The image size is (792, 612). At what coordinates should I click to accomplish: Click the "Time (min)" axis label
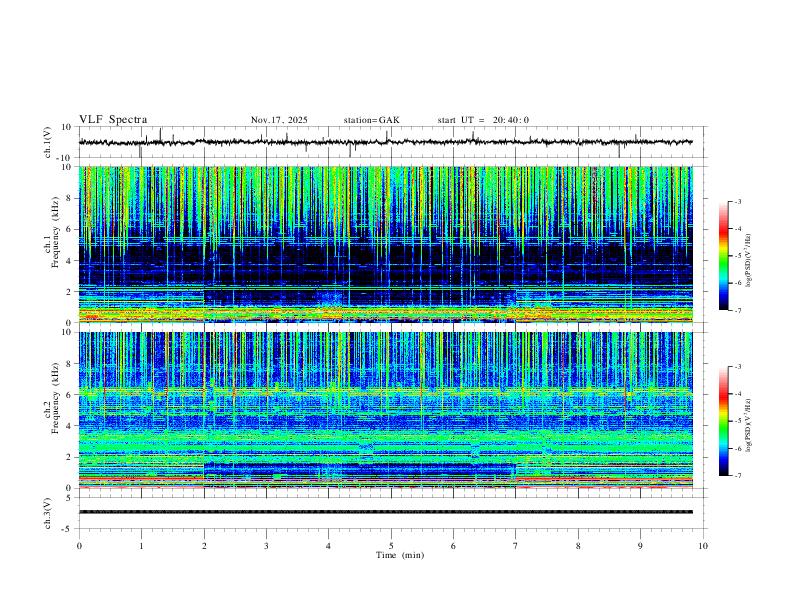pyautogui.click(x=400, y=555)
